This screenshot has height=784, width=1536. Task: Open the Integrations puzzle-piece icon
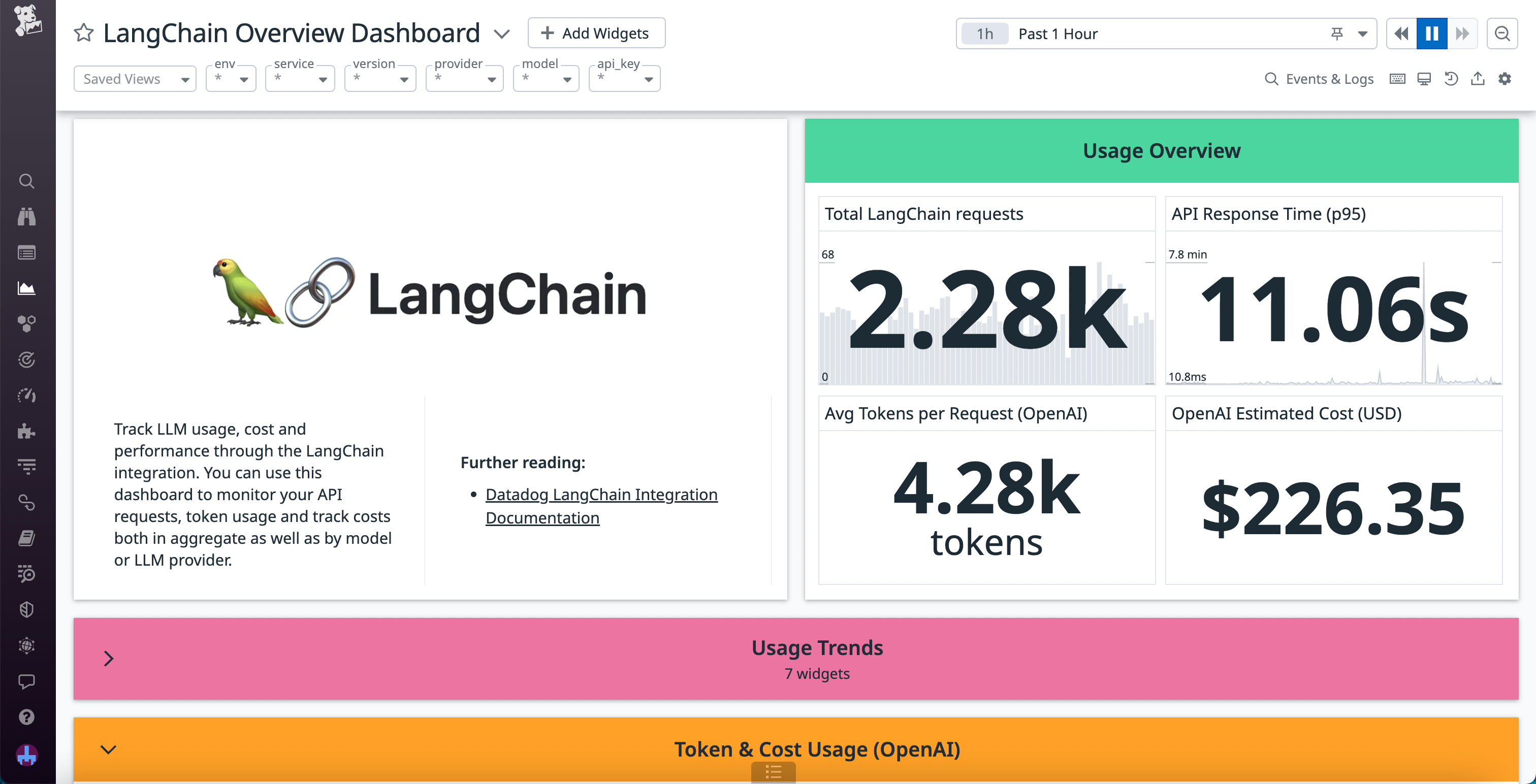(x=27, y=431)
